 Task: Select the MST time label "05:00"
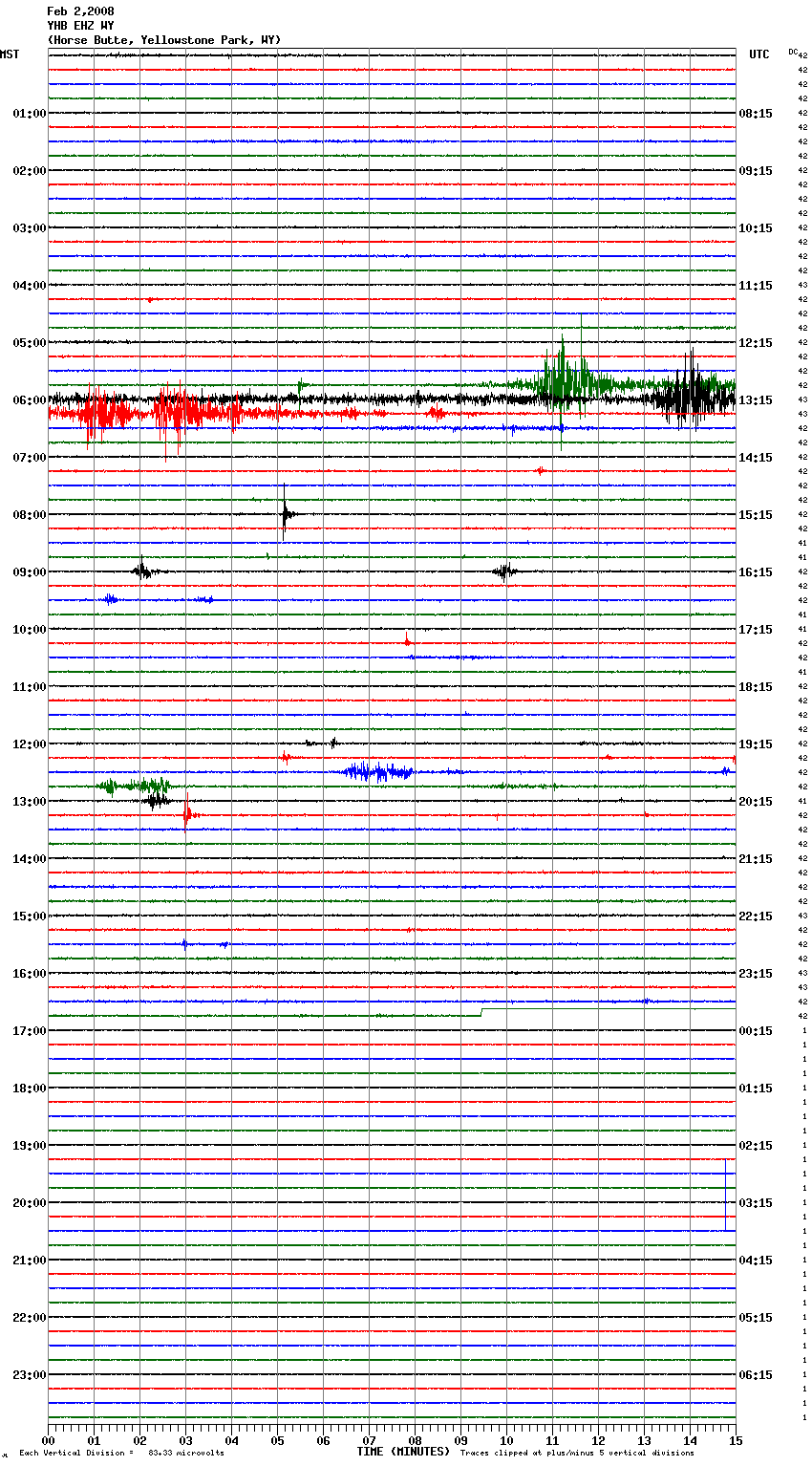(30, 343)
